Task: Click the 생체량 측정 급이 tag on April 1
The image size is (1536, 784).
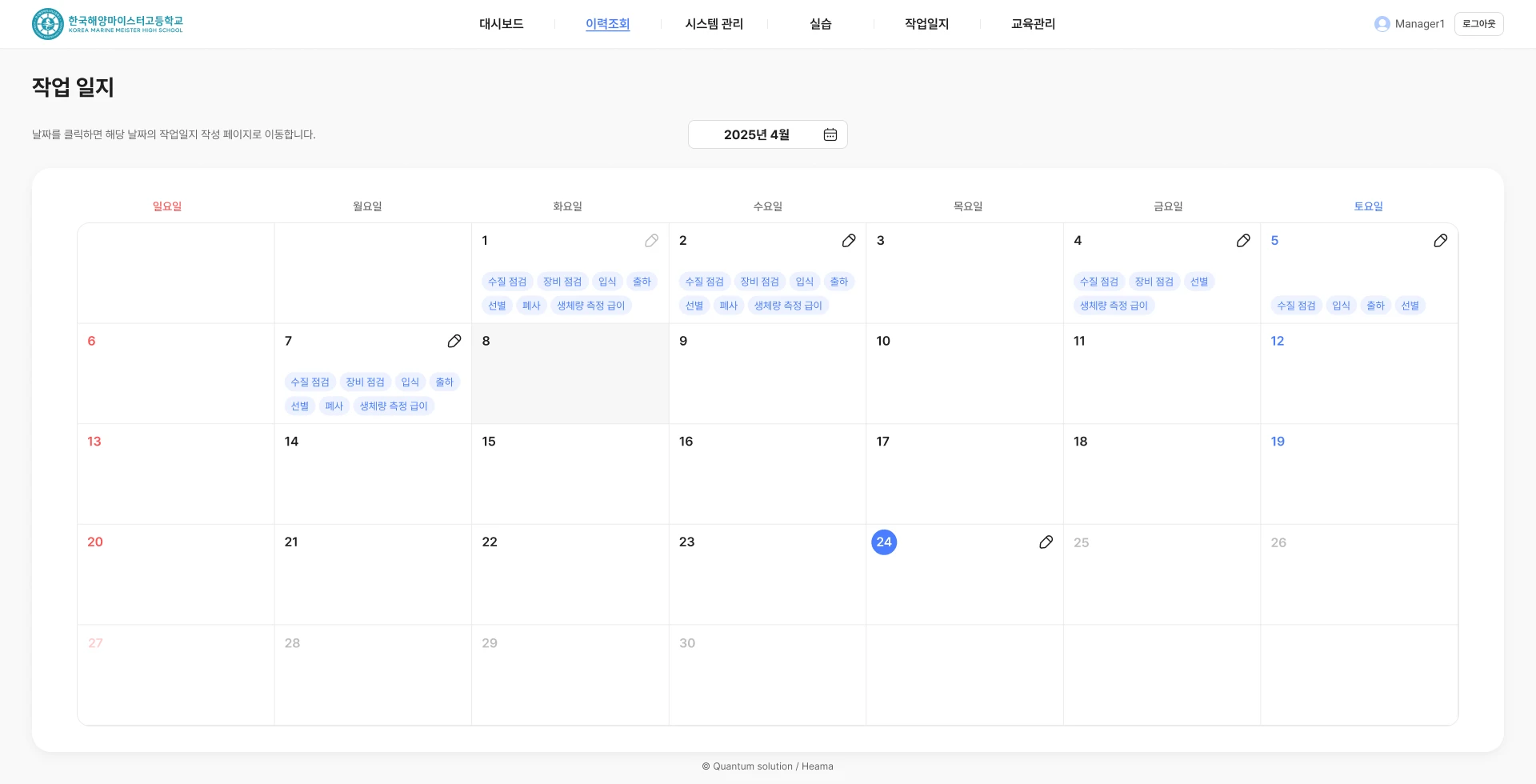Action: [591, 306]
